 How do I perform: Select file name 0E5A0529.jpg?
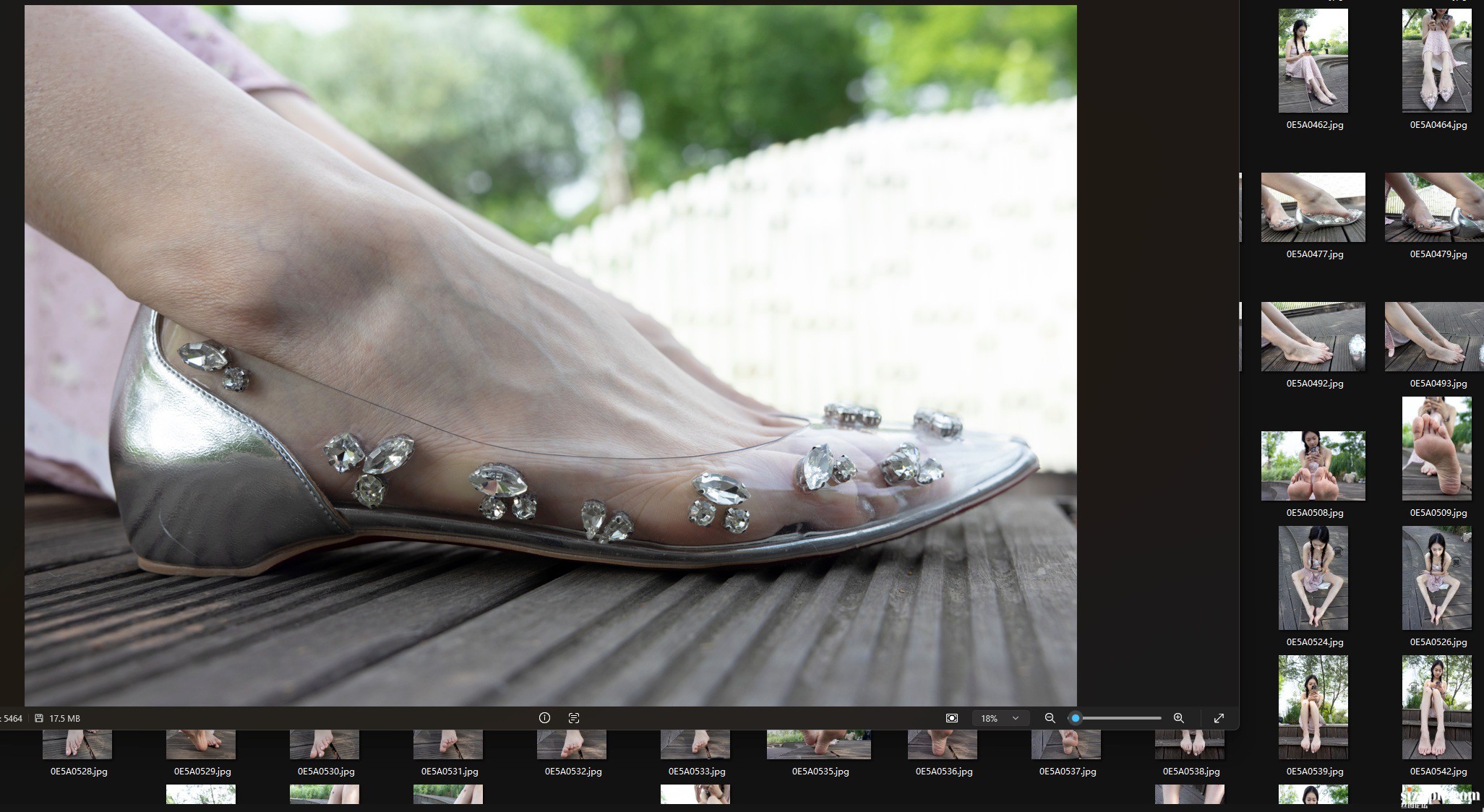point(202,772)
